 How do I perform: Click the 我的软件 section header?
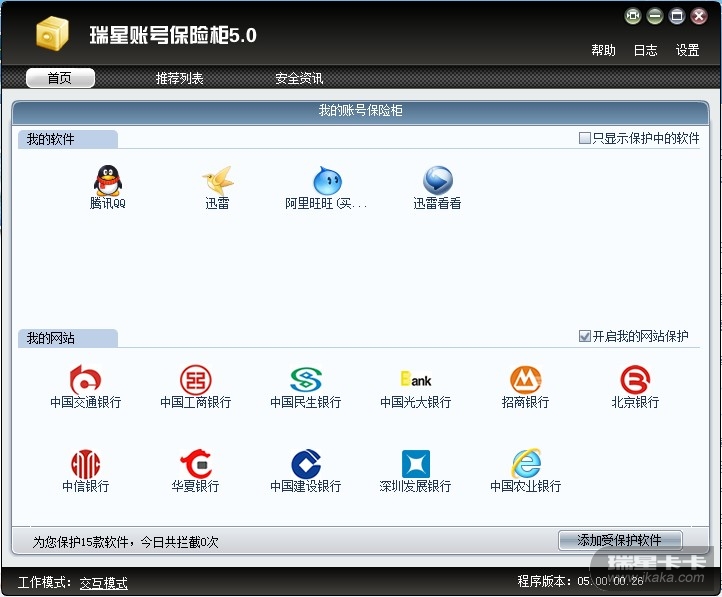click(68, 139)
